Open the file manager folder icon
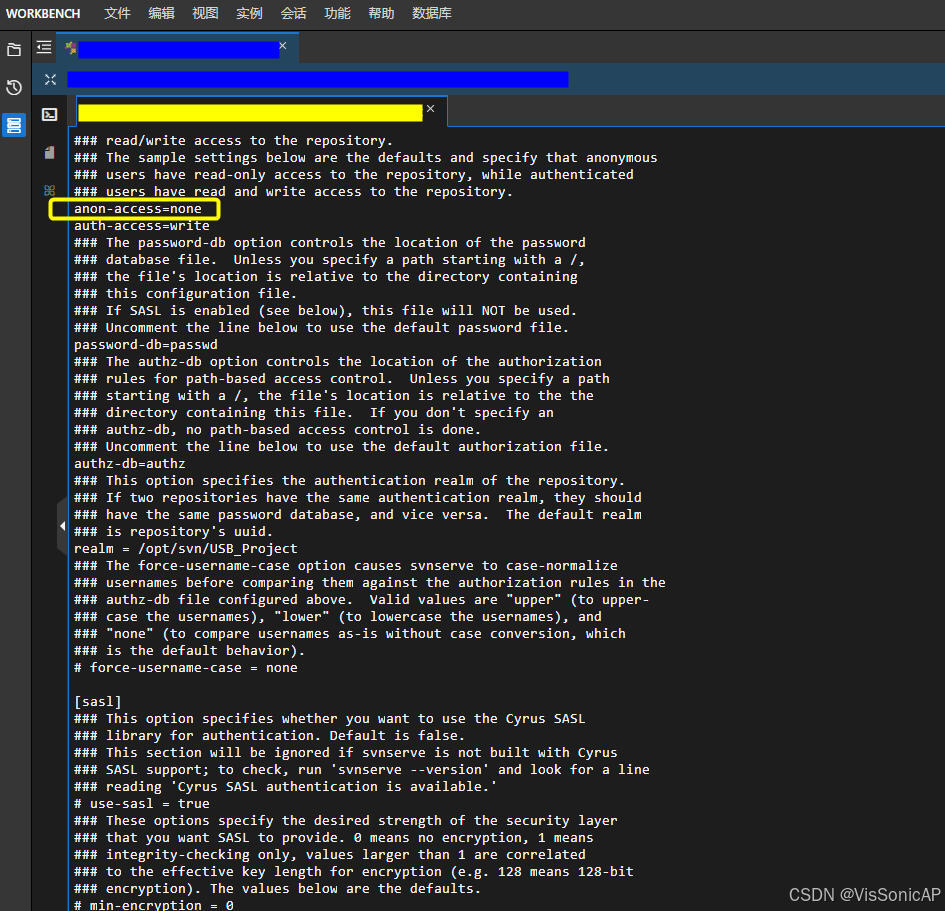Screen dimensions: 945x911 click(x=14, y=50)
